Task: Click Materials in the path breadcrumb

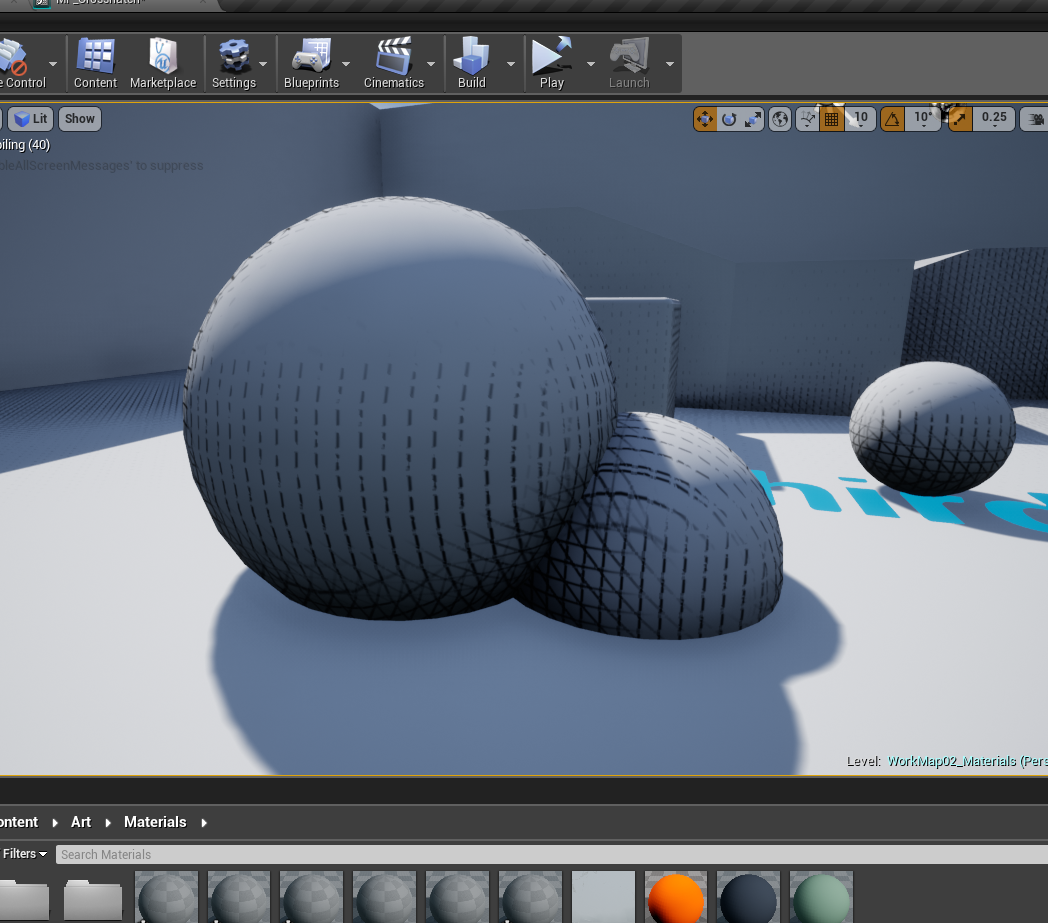Action: click(x=155, y=822)
